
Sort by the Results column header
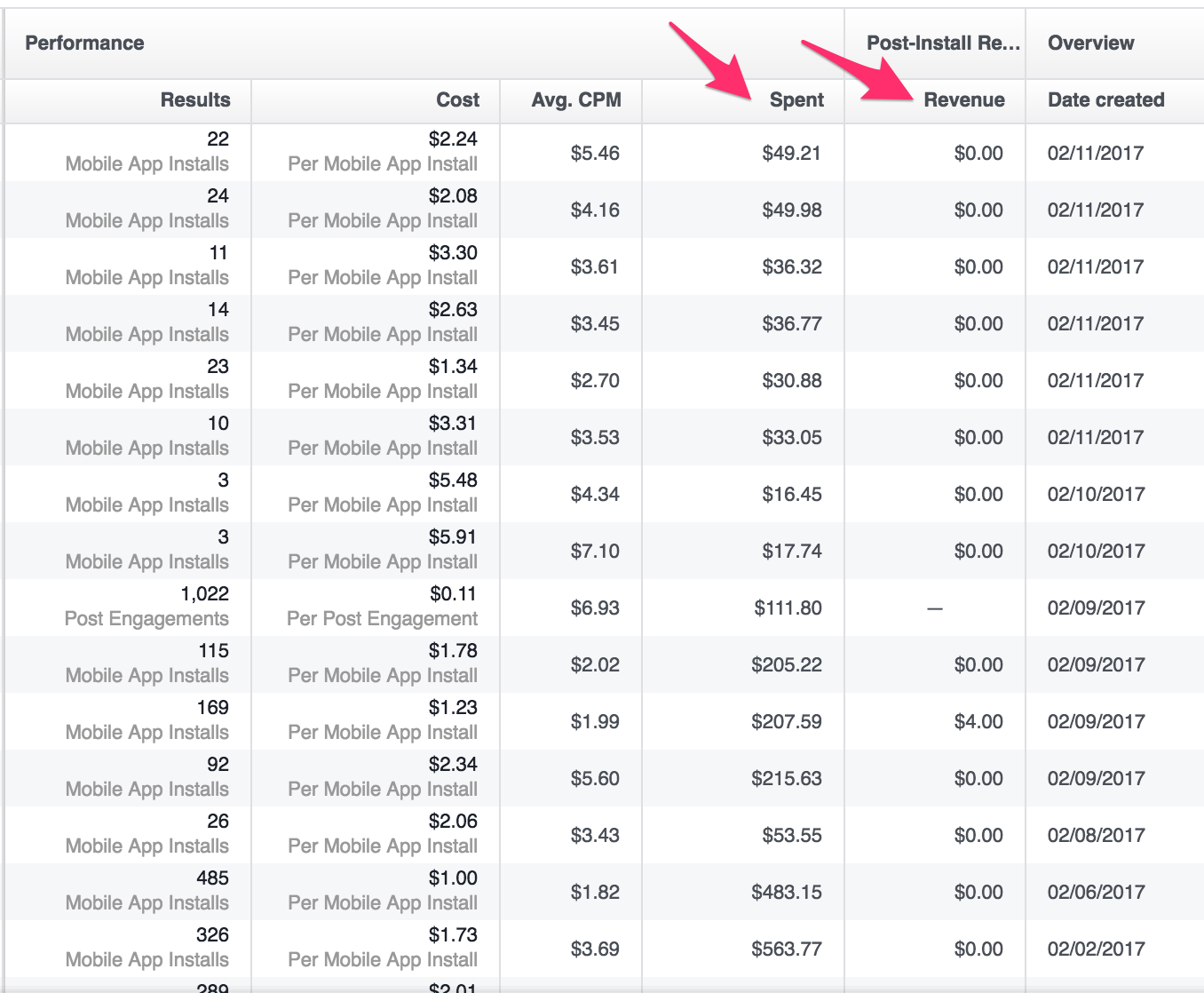pos(194,100)
